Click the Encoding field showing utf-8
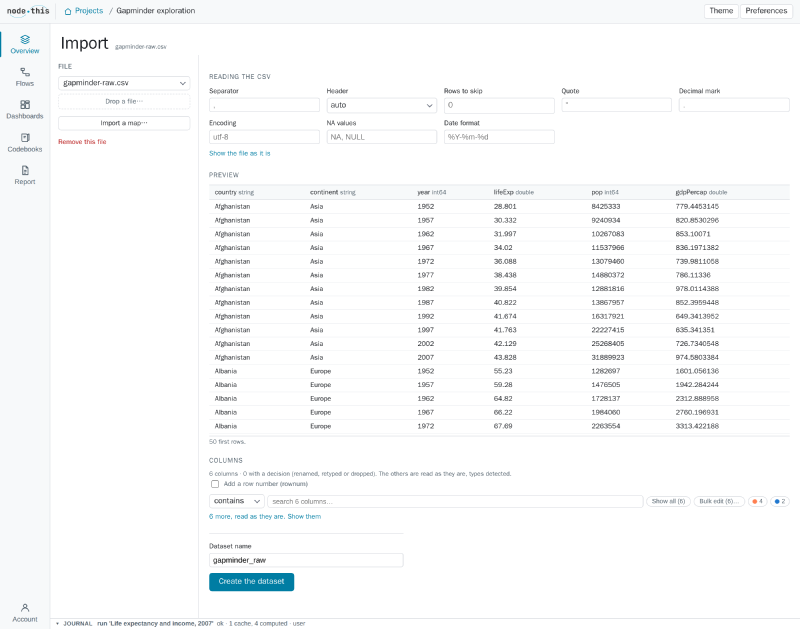This screenshot has width=800, height=629. [x=264, y=137]
